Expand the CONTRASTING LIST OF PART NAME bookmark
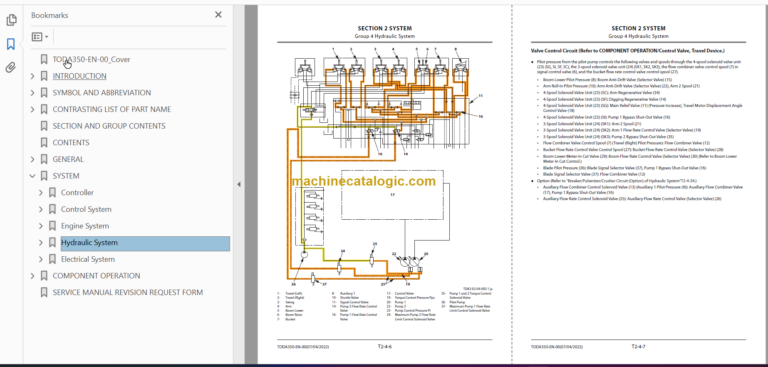The width and height of the screenshot is (768, 367). pos(33,109)
